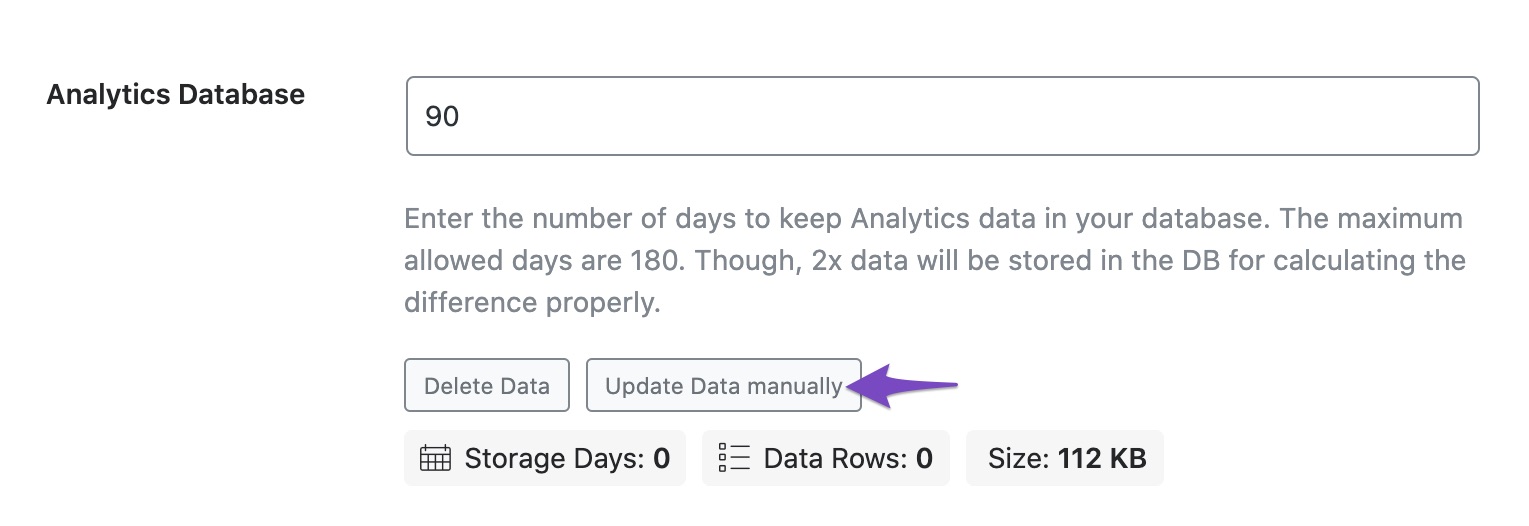
Task: Select the Data Rows label text
Action: (836, 459)
